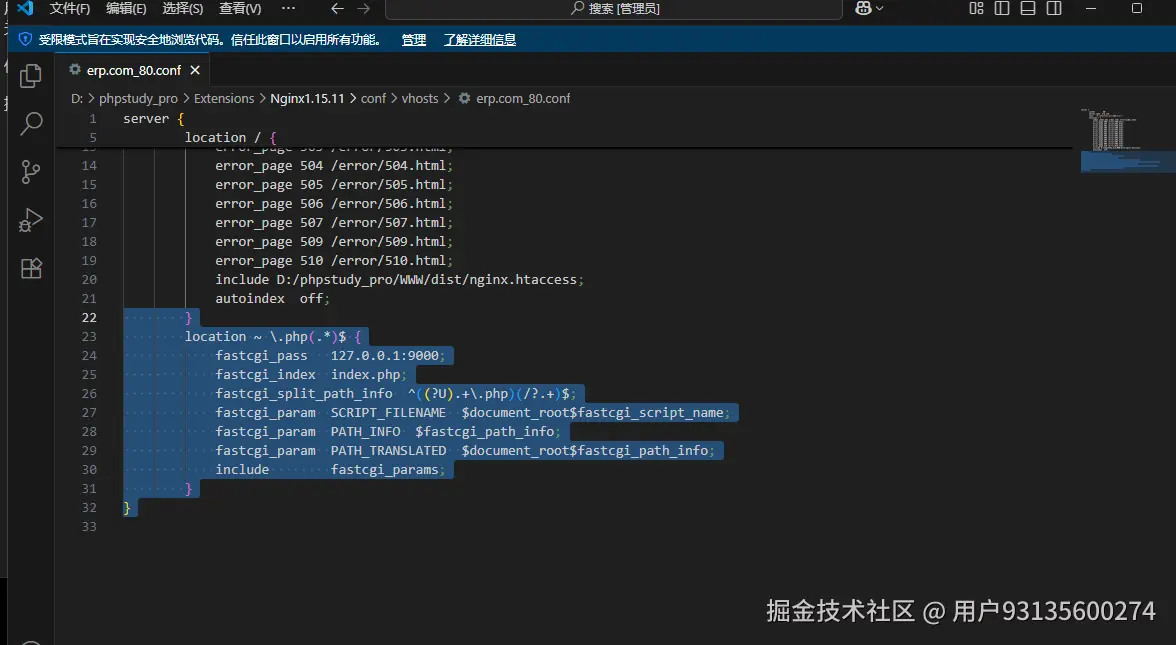Go back with the left arrow
This screenshot has height=645, width=1176.
[x=338, y=8]
